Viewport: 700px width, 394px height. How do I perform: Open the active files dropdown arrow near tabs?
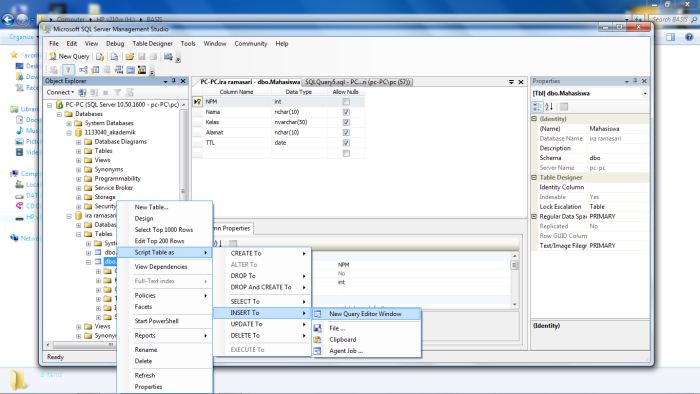click(x=511, y=82)
